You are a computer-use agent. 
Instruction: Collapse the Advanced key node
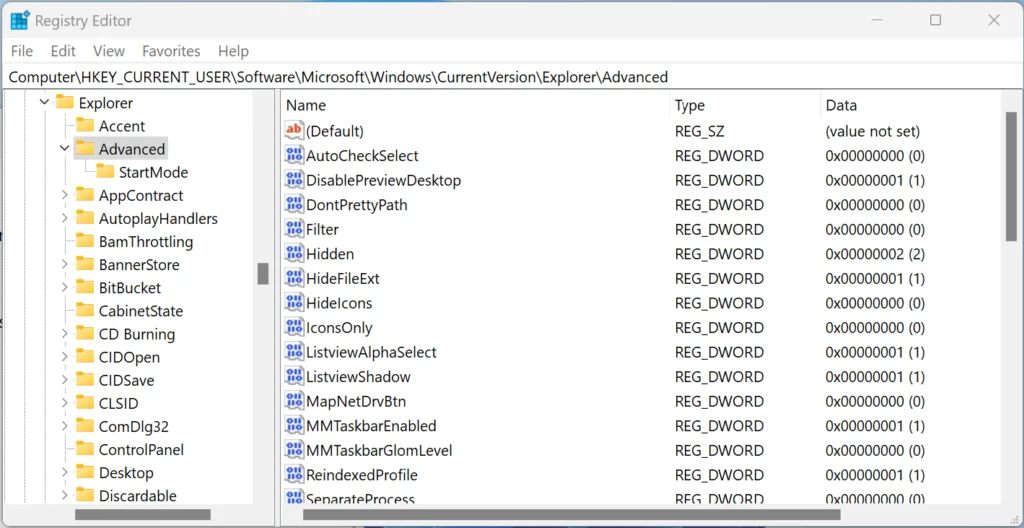64,148
